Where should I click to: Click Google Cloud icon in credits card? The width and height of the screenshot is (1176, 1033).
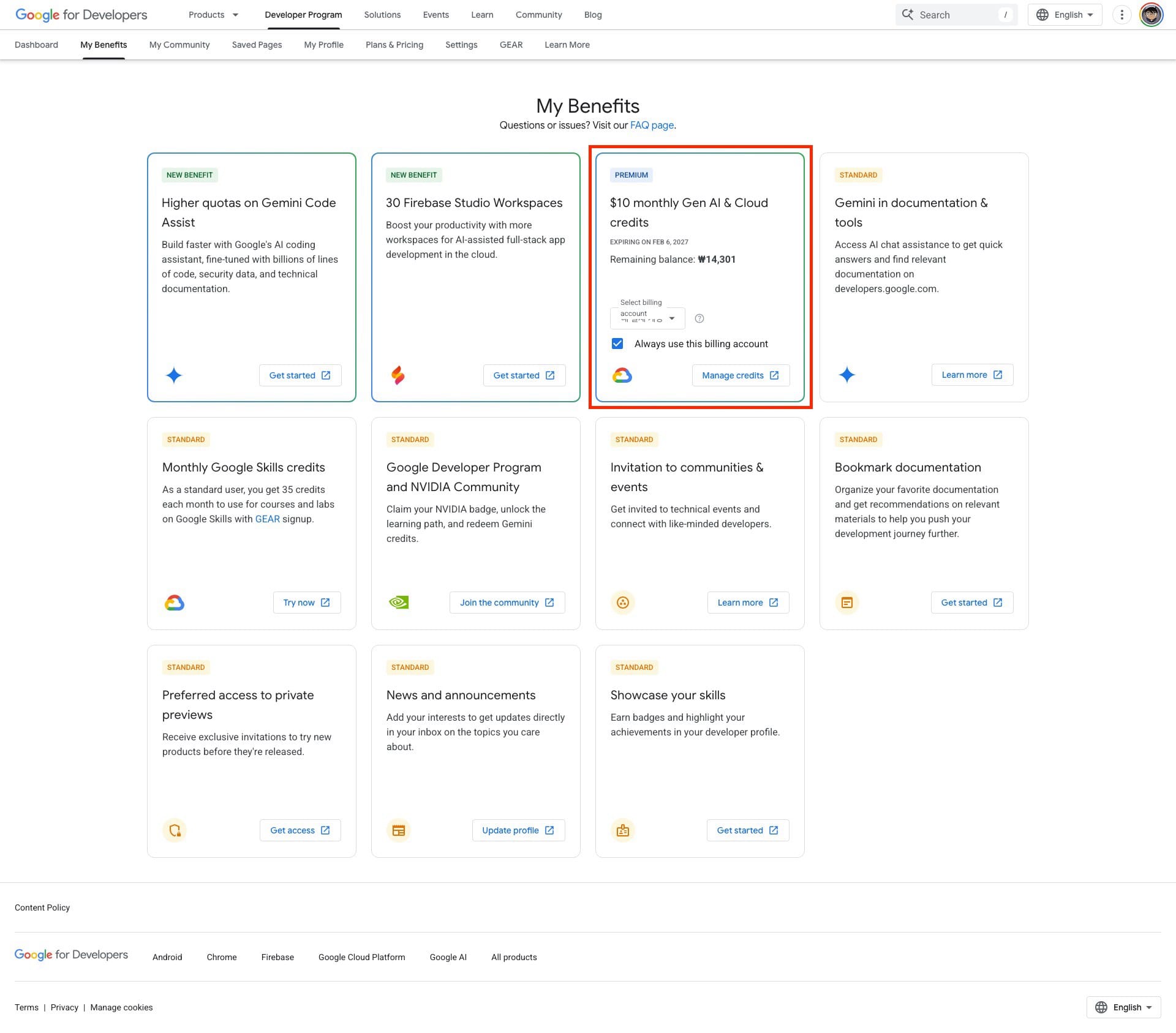[x=622, y=375]
